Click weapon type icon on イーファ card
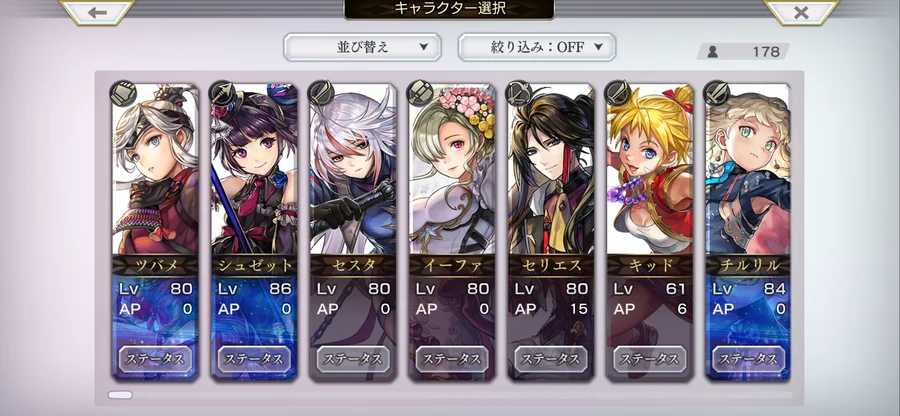Image resolution: width=900 pixels, height=416 pixels. pos(420,93)
